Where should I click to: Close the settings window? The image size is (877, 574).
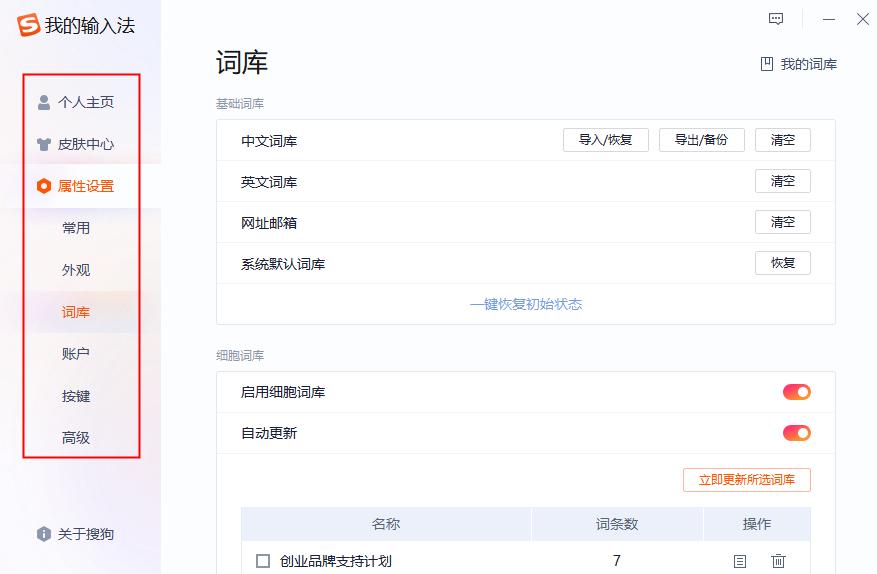(862, 19)
